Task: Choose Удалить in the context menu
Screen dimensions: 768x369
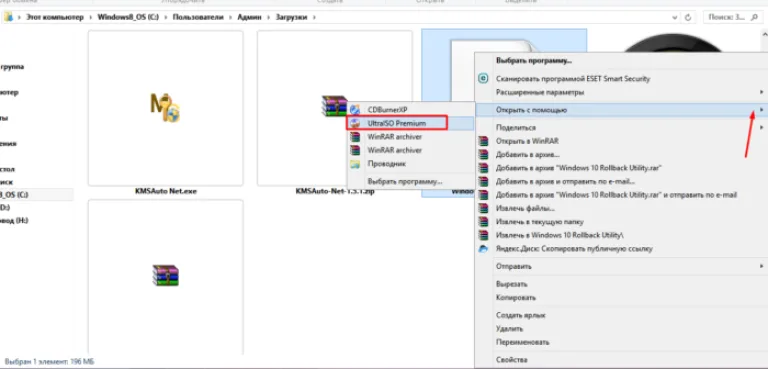Action: point(509,328)
